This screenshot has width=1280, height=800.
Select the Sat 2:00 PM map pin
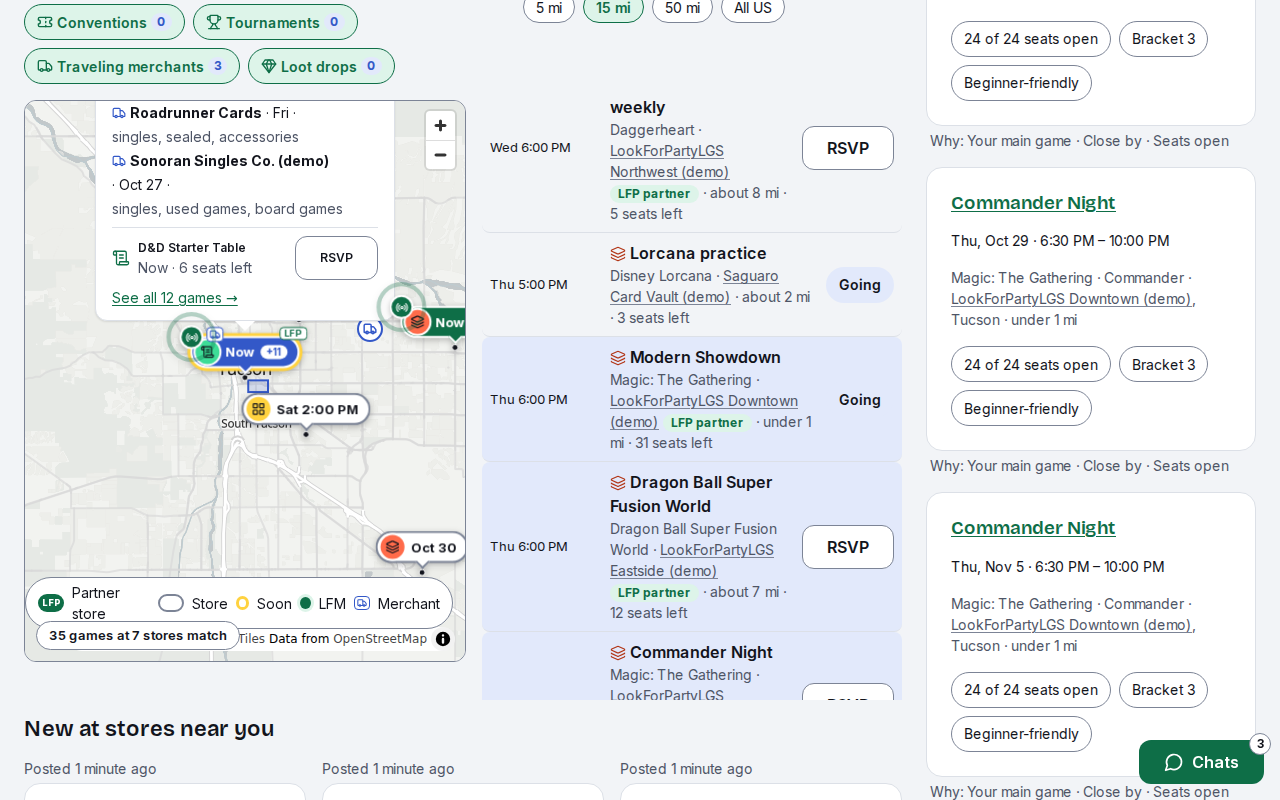(306, 409)
